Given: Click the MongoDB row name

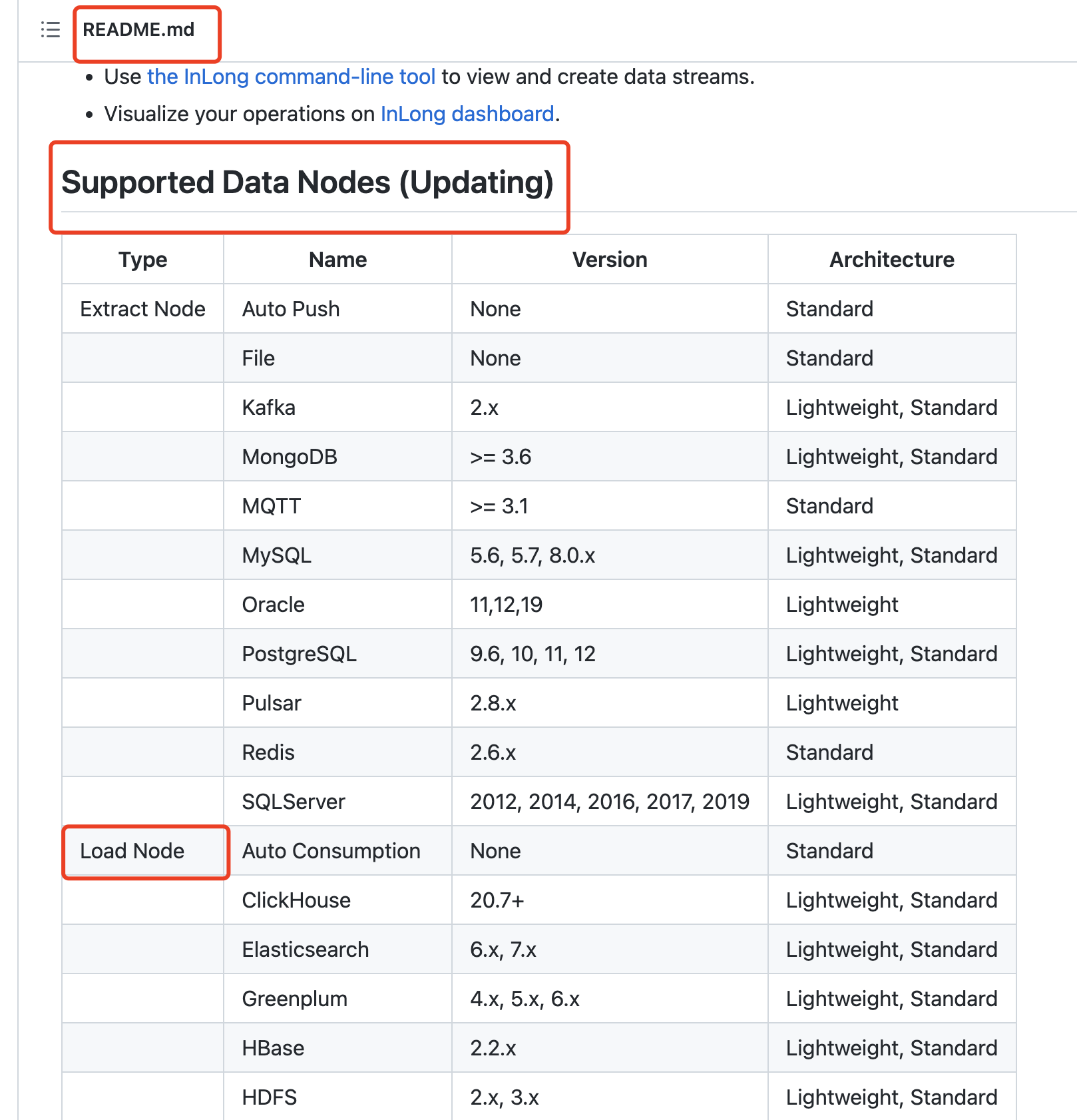Looking at the screenshot, I should [x=290, y=456].
